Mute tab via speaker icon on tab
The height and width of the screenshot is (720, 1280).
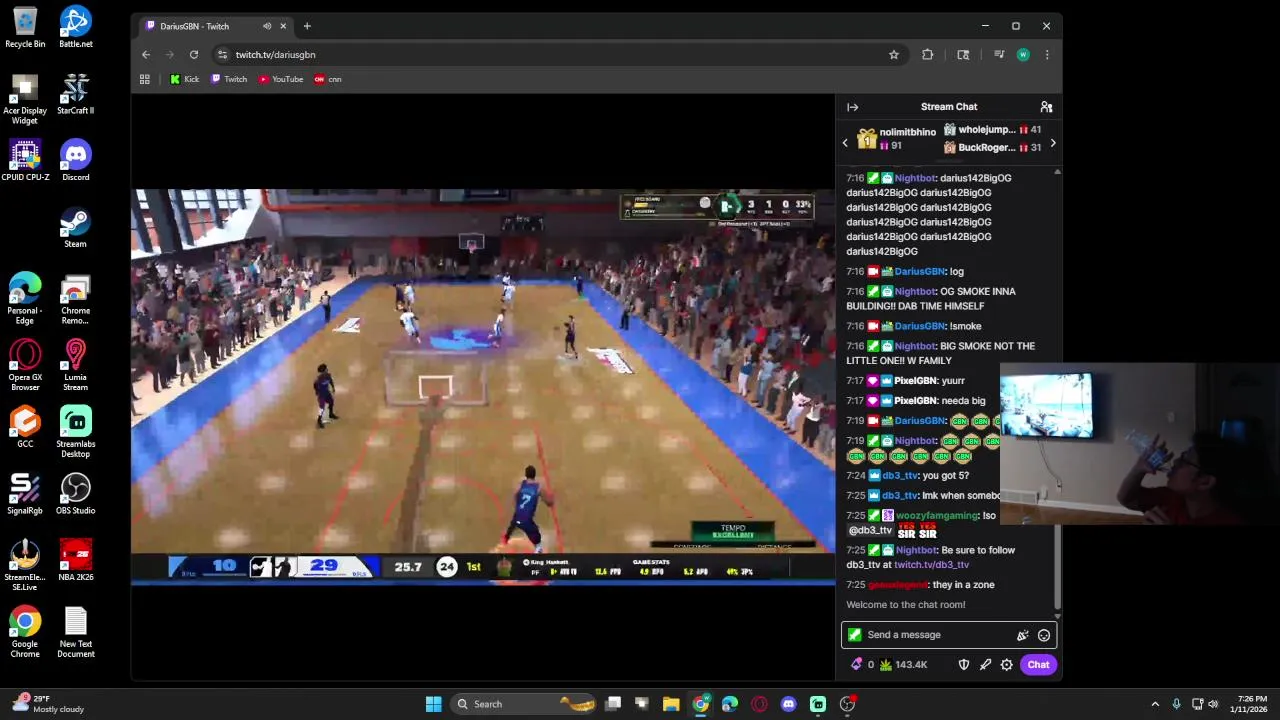click(x=267, y=26)
